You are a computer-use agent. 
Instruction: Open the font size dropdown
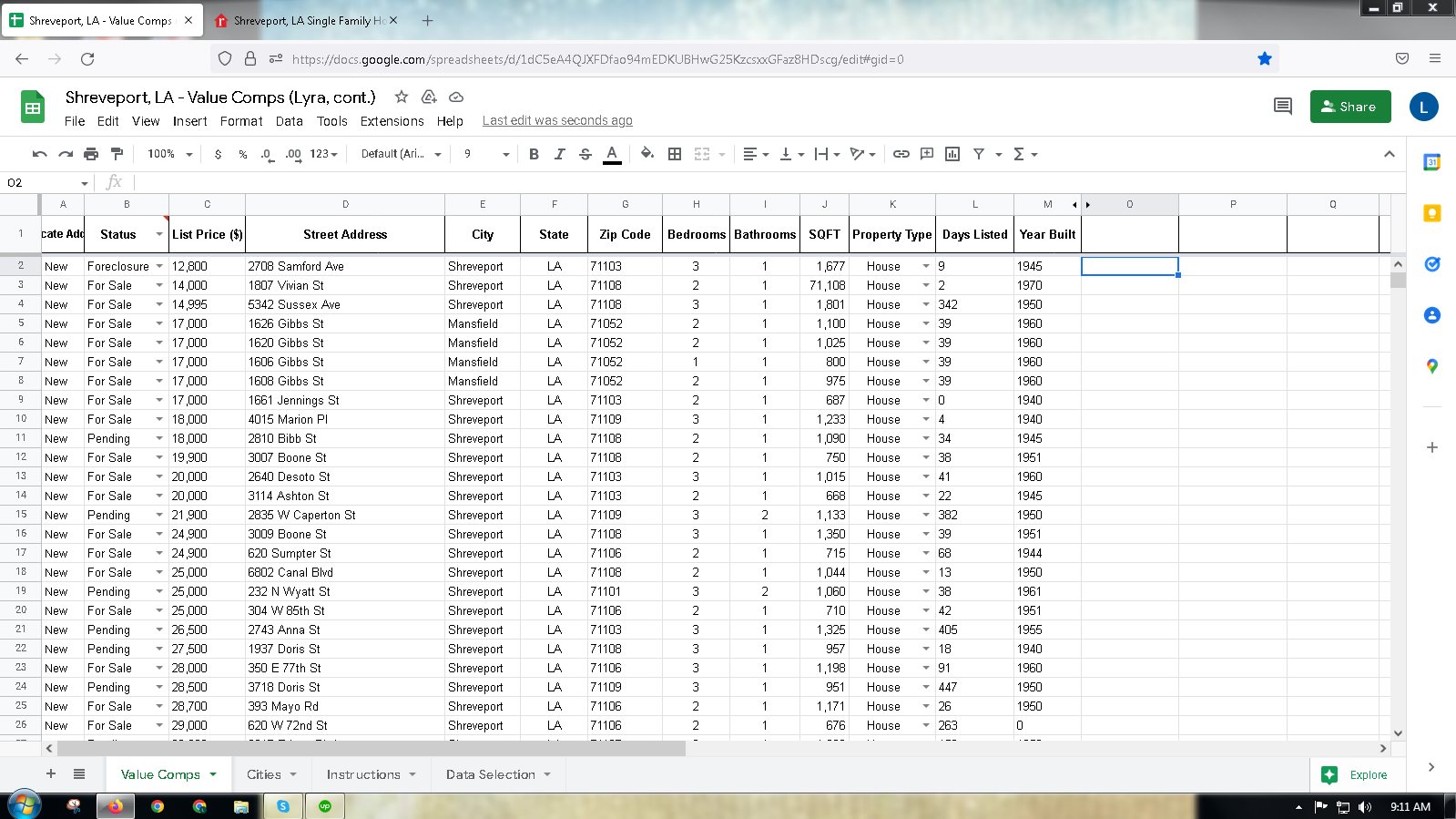[x=486, y=154]
